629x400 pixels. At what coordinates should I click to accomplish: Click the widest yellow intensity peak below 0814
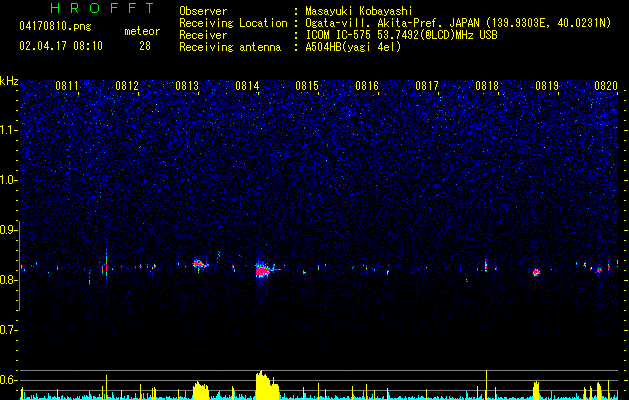coord(267,385)
